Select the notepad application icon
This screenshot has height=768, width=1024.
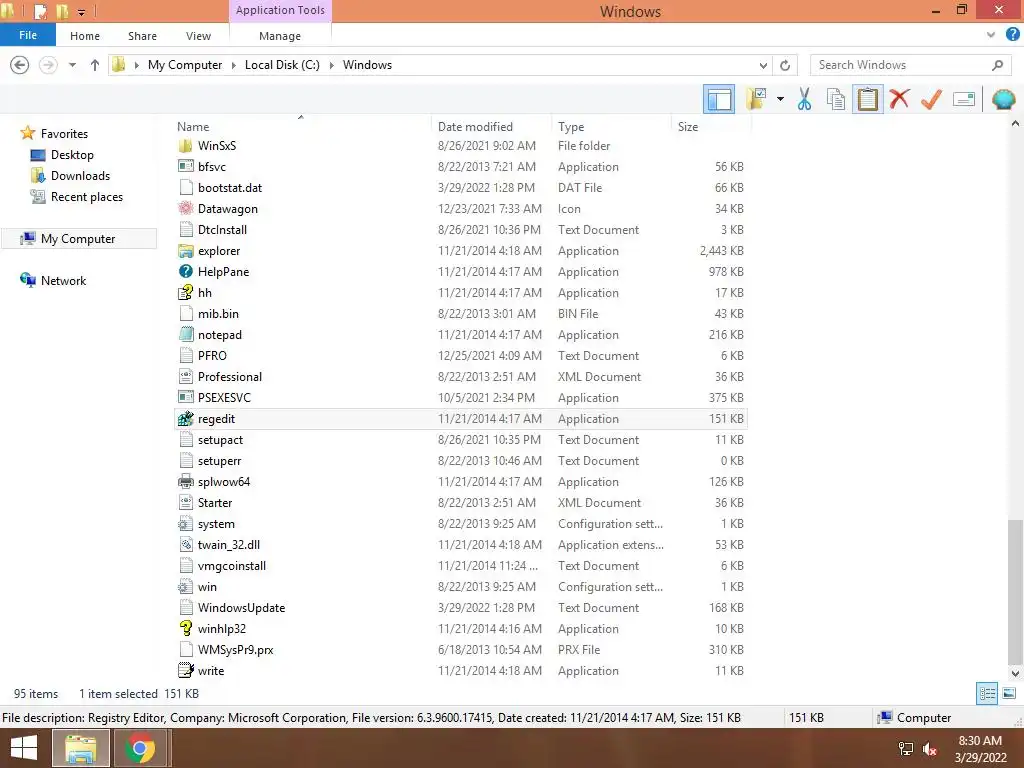click(x=186, y=334)
